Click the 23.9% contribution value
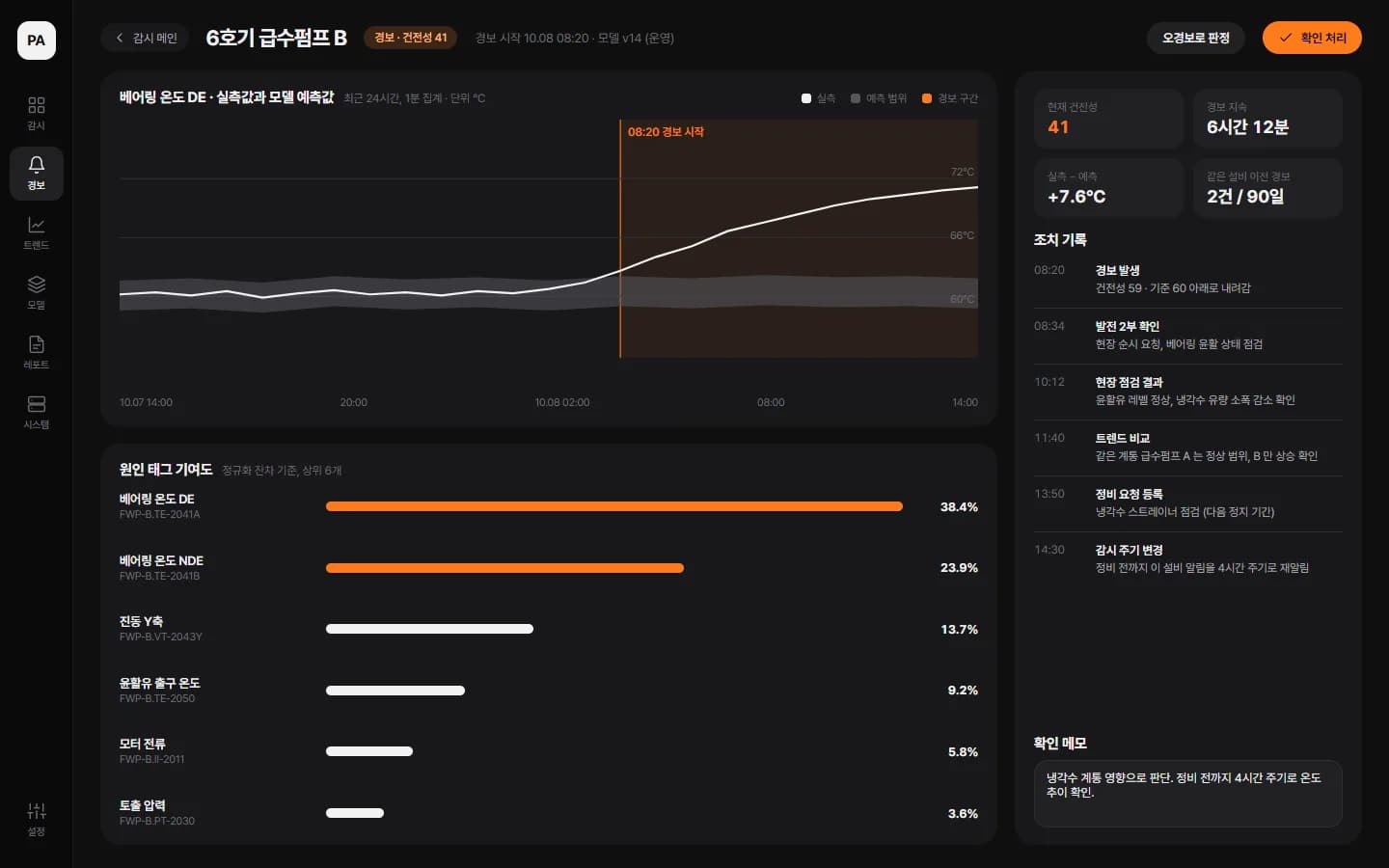 (x=959, y=568)
